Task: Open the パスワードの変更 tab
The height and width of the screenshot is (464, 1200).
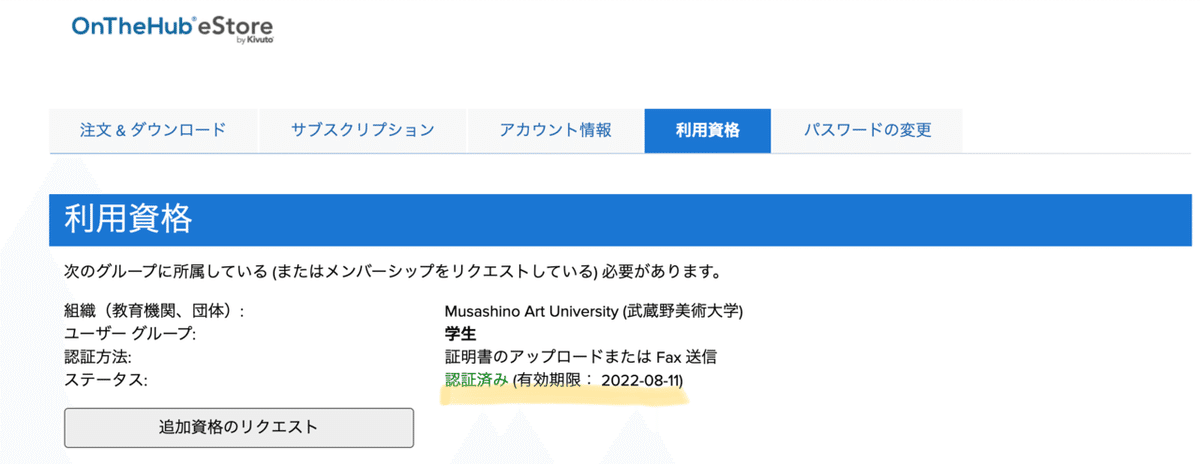Action: (x=867, y=130)
